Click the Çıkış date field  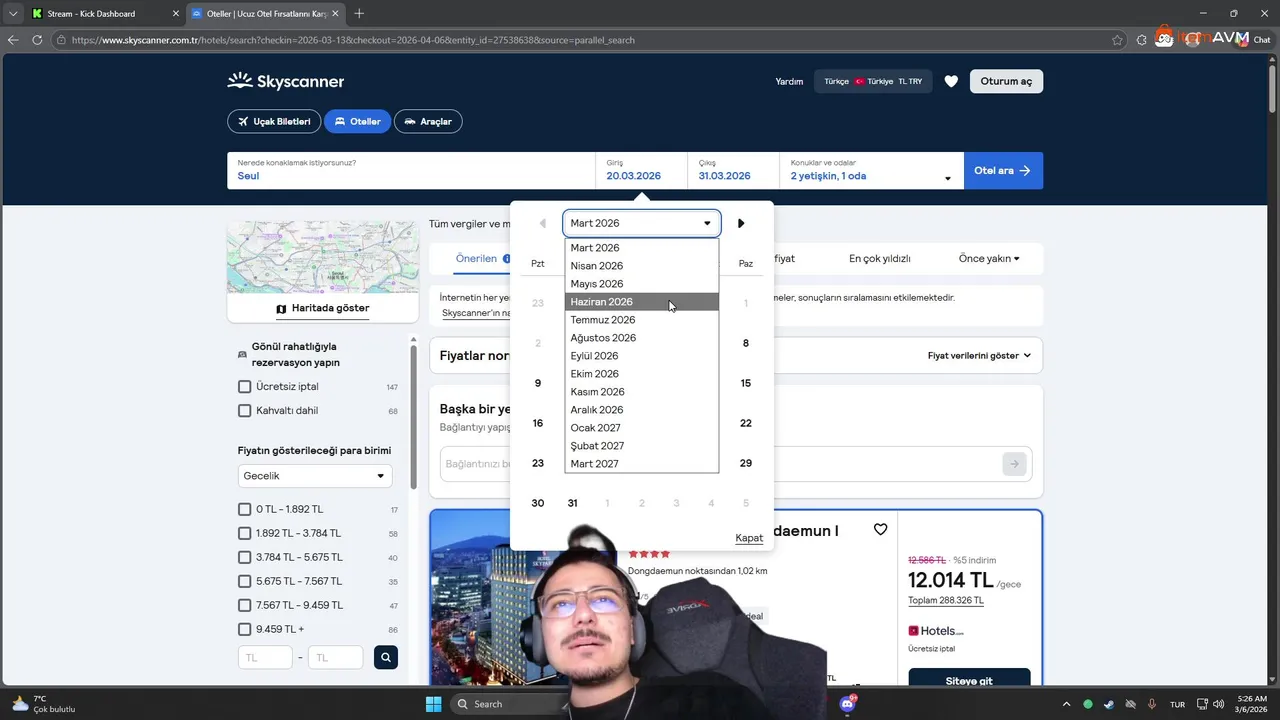[x=733, y=171]
